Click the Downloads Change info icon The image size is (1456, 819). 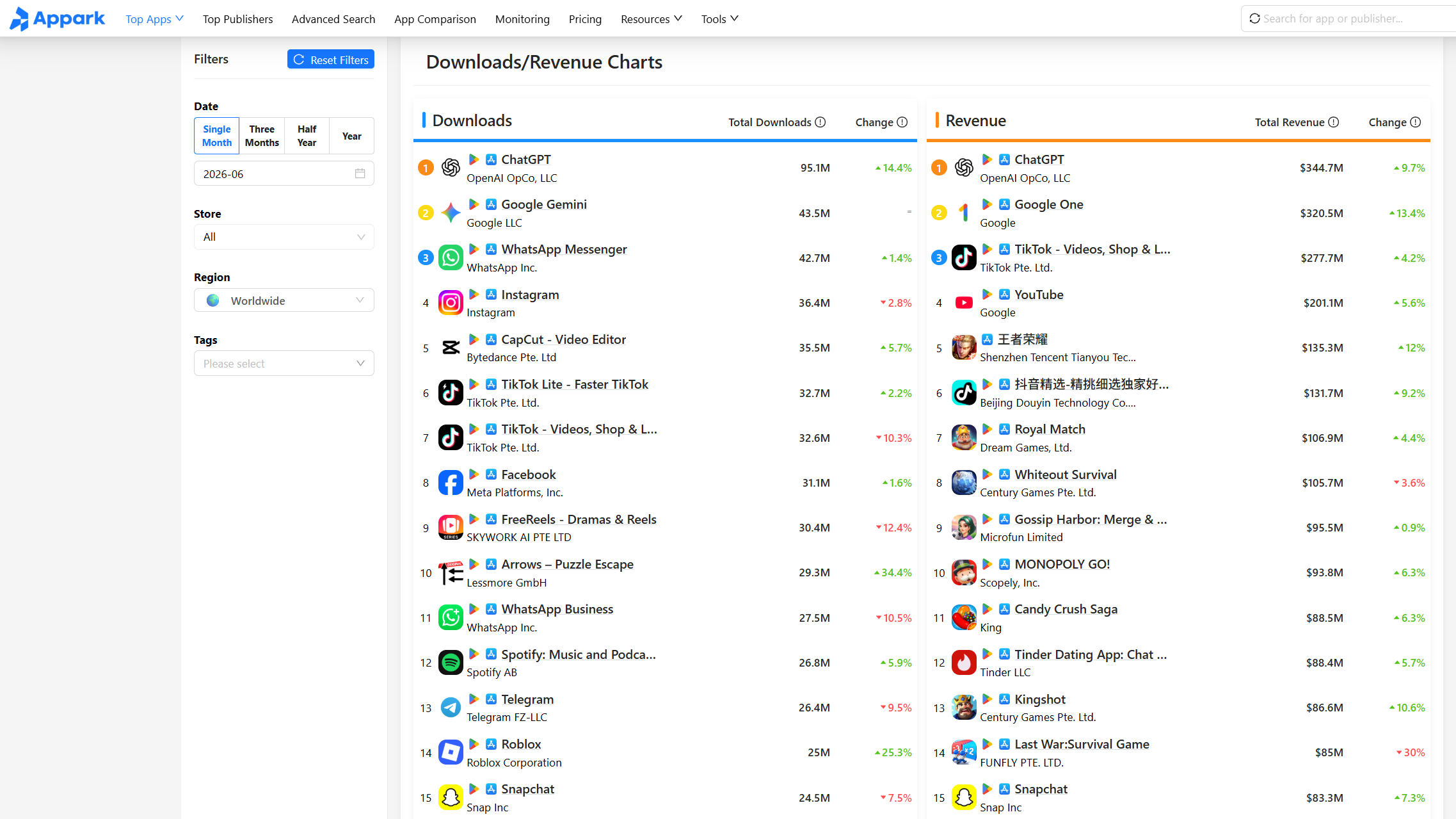pyautogui.click(x=902, y=122)
